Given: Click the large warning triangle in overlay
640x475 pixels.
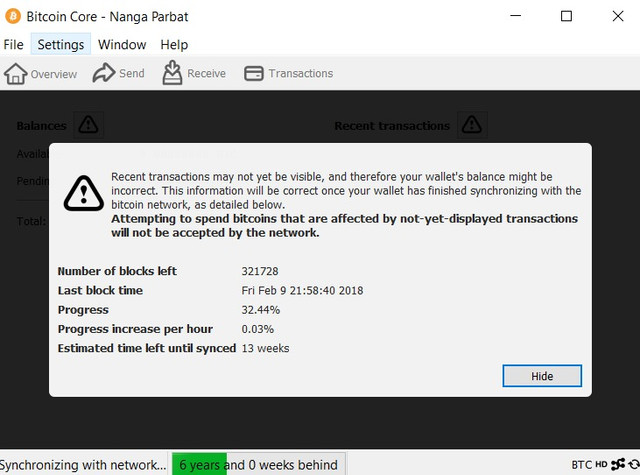Looking at the screenshot, I should (84, 193).
